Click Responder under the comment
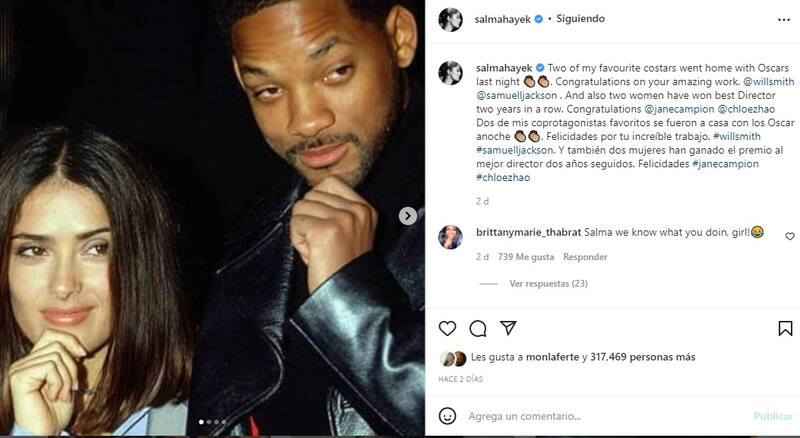800x438 pixels. click(585, 257)
